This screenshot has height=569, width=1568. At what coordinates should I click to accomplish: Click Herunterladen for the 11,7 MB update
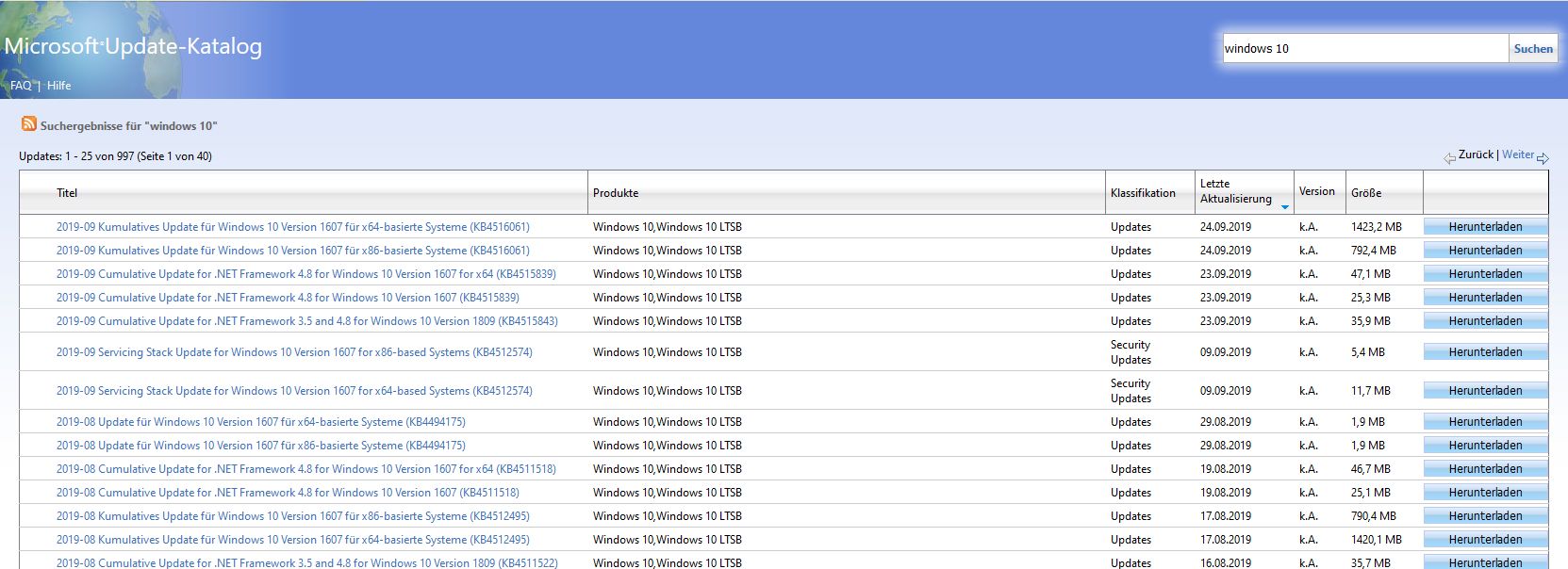[1486, 391]
